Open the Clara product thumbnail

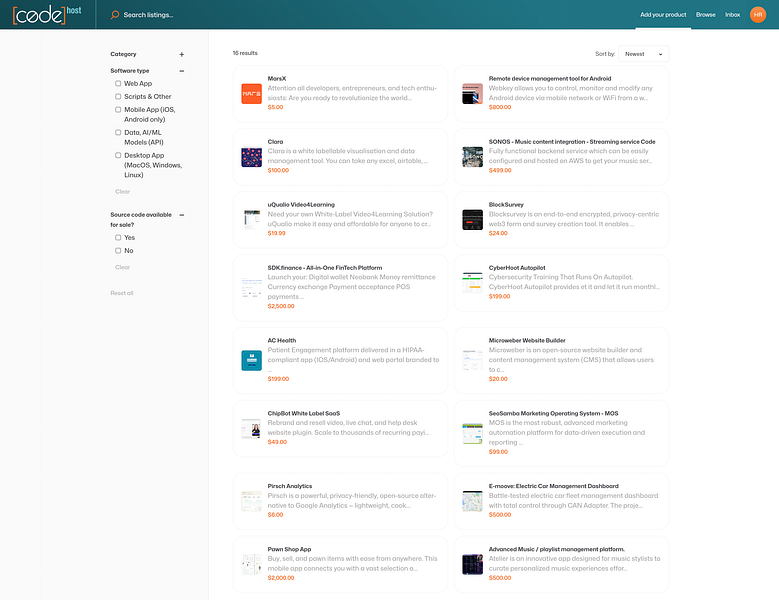pyautogui.click(x=251, y=157)
